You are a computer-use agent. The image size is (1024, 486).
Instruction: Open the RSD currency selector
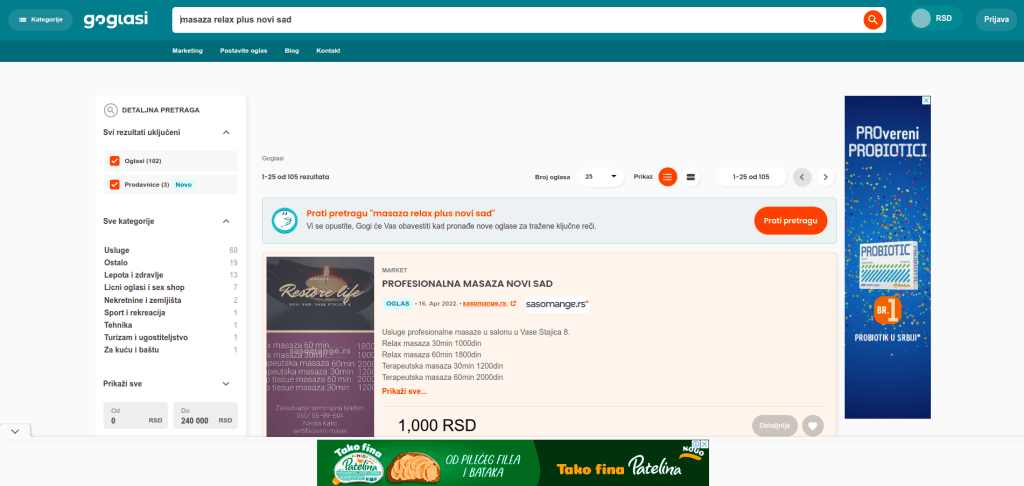[x=934, y=19]
